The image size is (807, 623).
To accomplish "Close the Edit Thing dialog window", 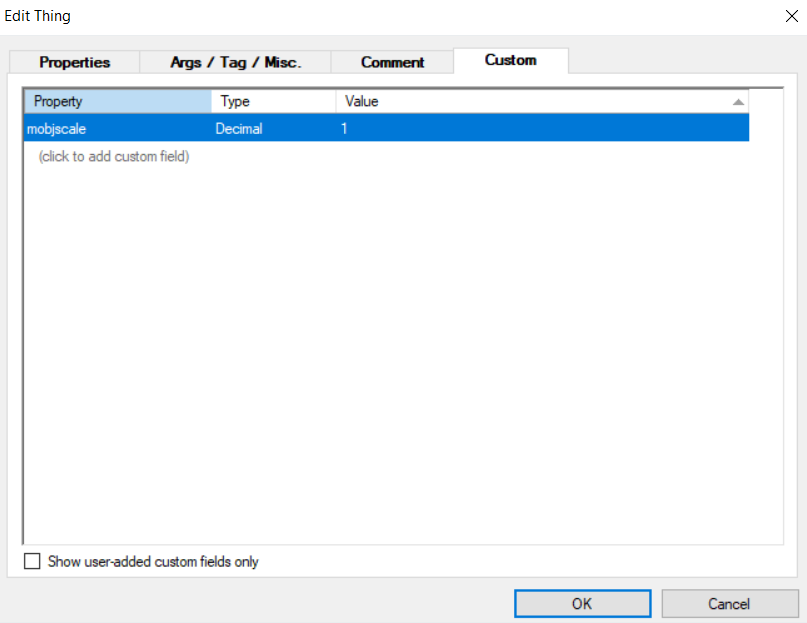I will 792,16.
